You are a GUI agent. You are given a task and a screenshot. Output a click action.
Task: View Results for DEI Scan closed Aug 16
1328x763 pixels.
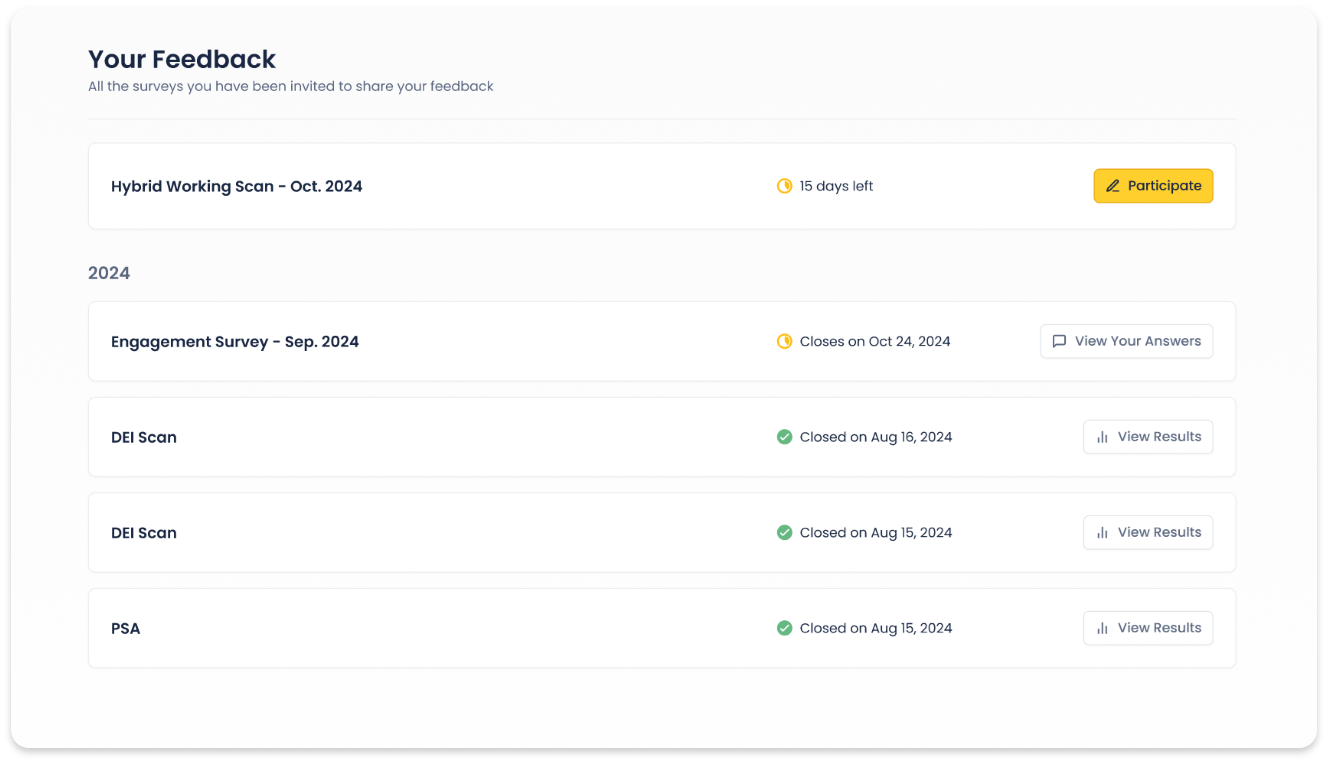pyautogui.click(x=1148, y=437)
